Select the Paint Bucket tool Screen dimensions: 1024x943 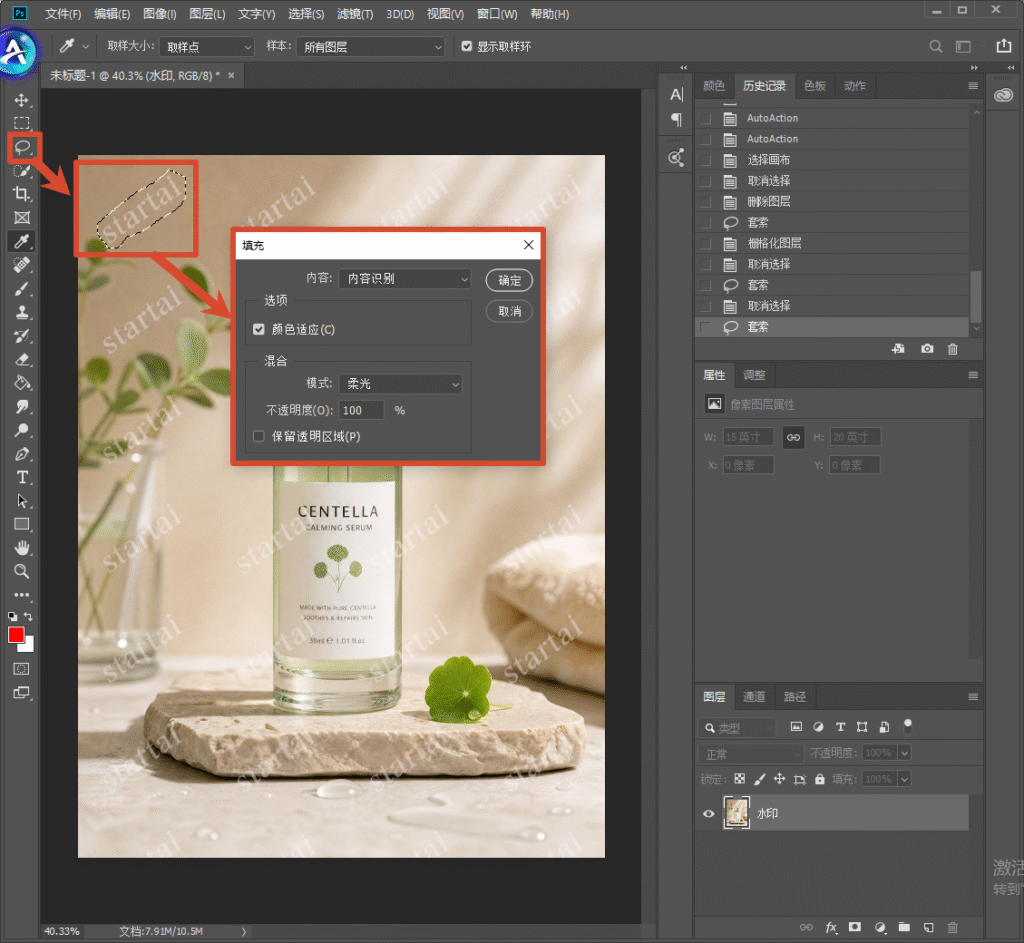[22, 383]
